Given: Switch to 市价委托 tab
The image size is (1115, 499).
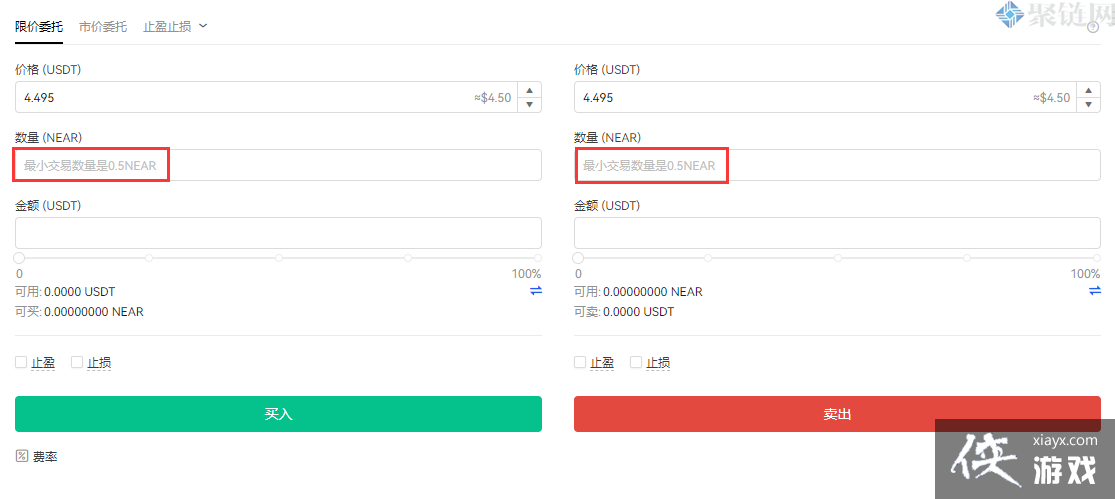Looking at the screenshot, I should (103, 27).
